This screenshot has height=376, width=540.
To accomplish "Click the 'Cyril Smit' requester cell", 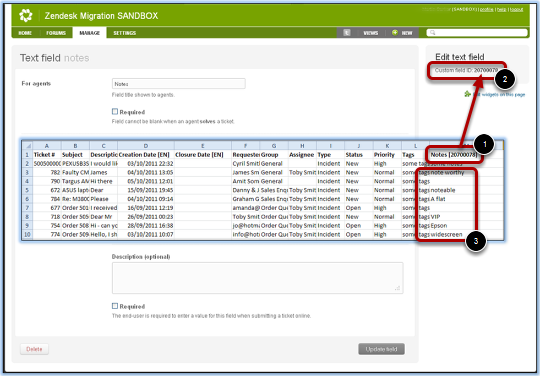I will tap(246, 164).
